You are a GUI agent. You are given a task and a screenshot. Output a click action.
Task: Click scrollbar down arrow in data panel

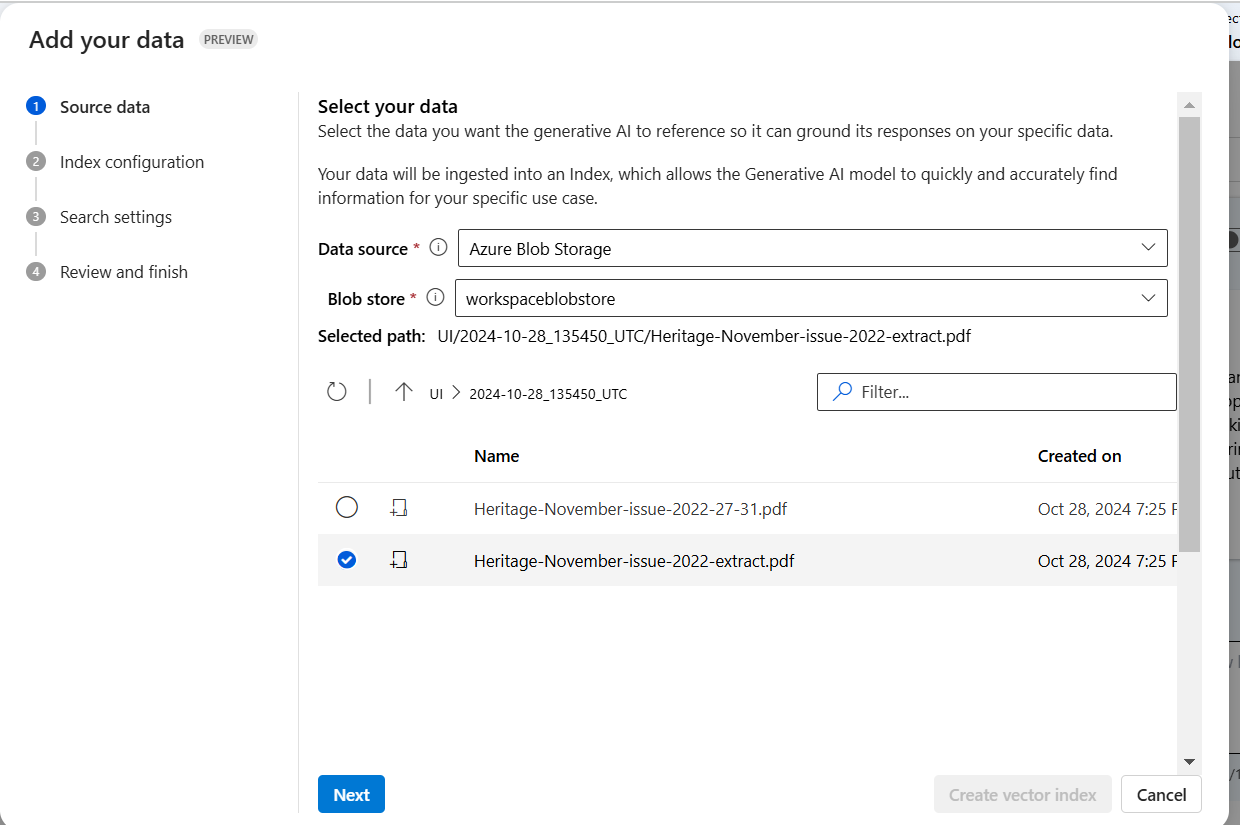1189,762
